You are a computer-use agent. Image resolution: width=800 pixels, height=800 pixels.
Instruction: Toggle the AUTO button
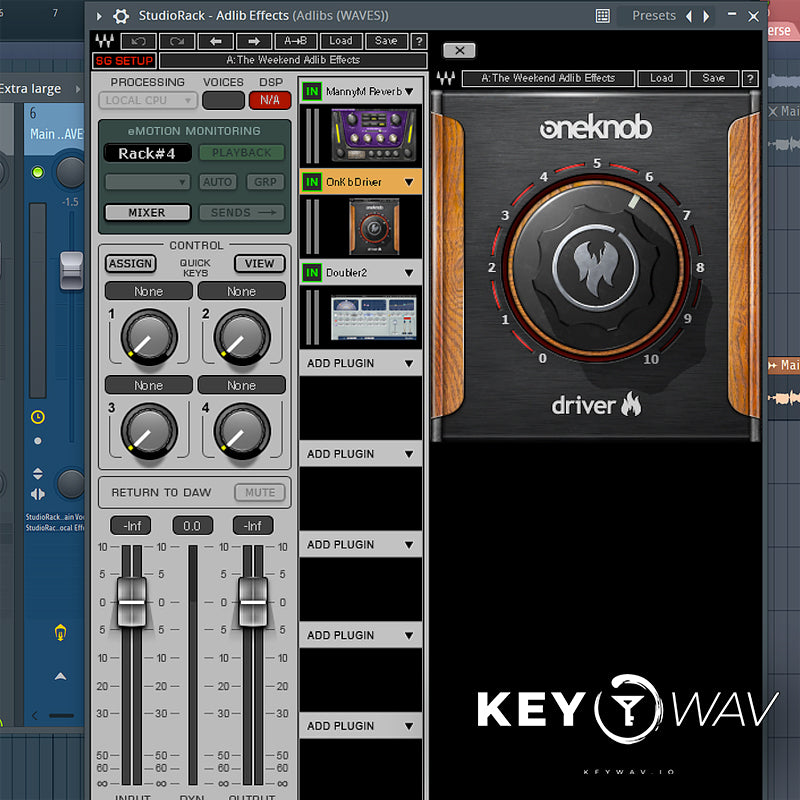pos(217,182)
